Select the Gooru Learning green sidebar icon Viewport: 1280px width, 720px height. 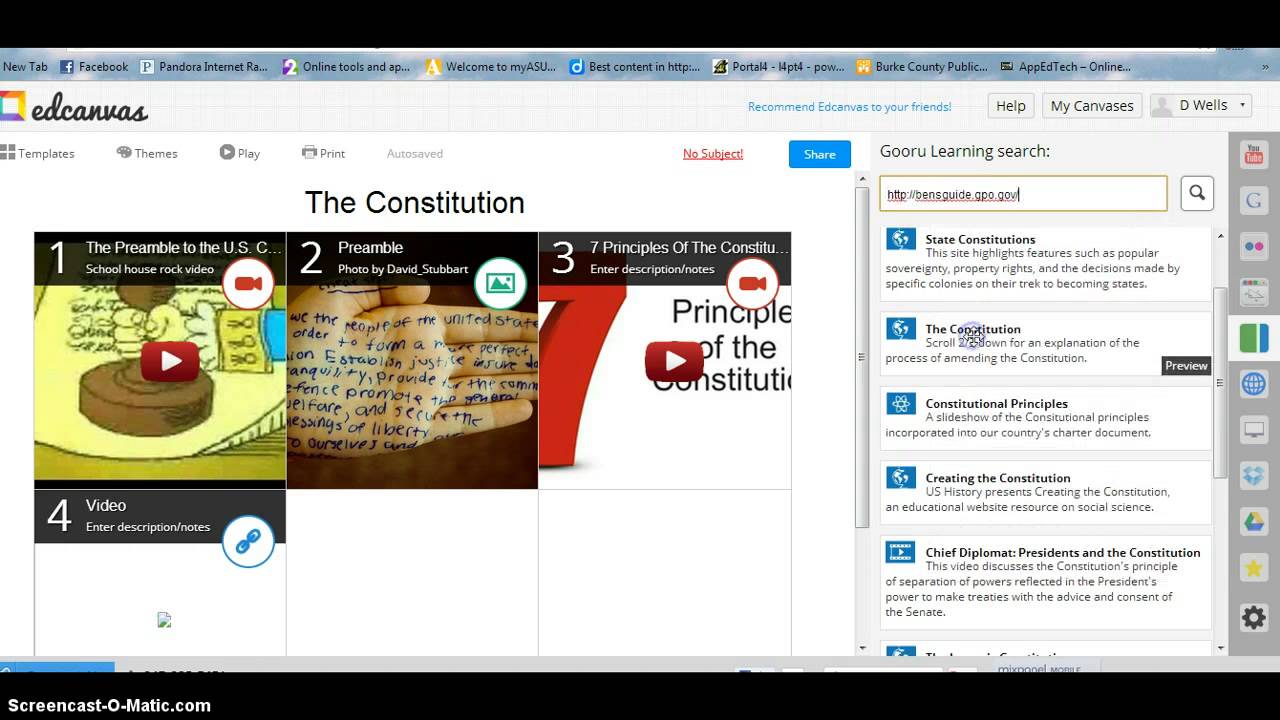[x=1254, y=337]
